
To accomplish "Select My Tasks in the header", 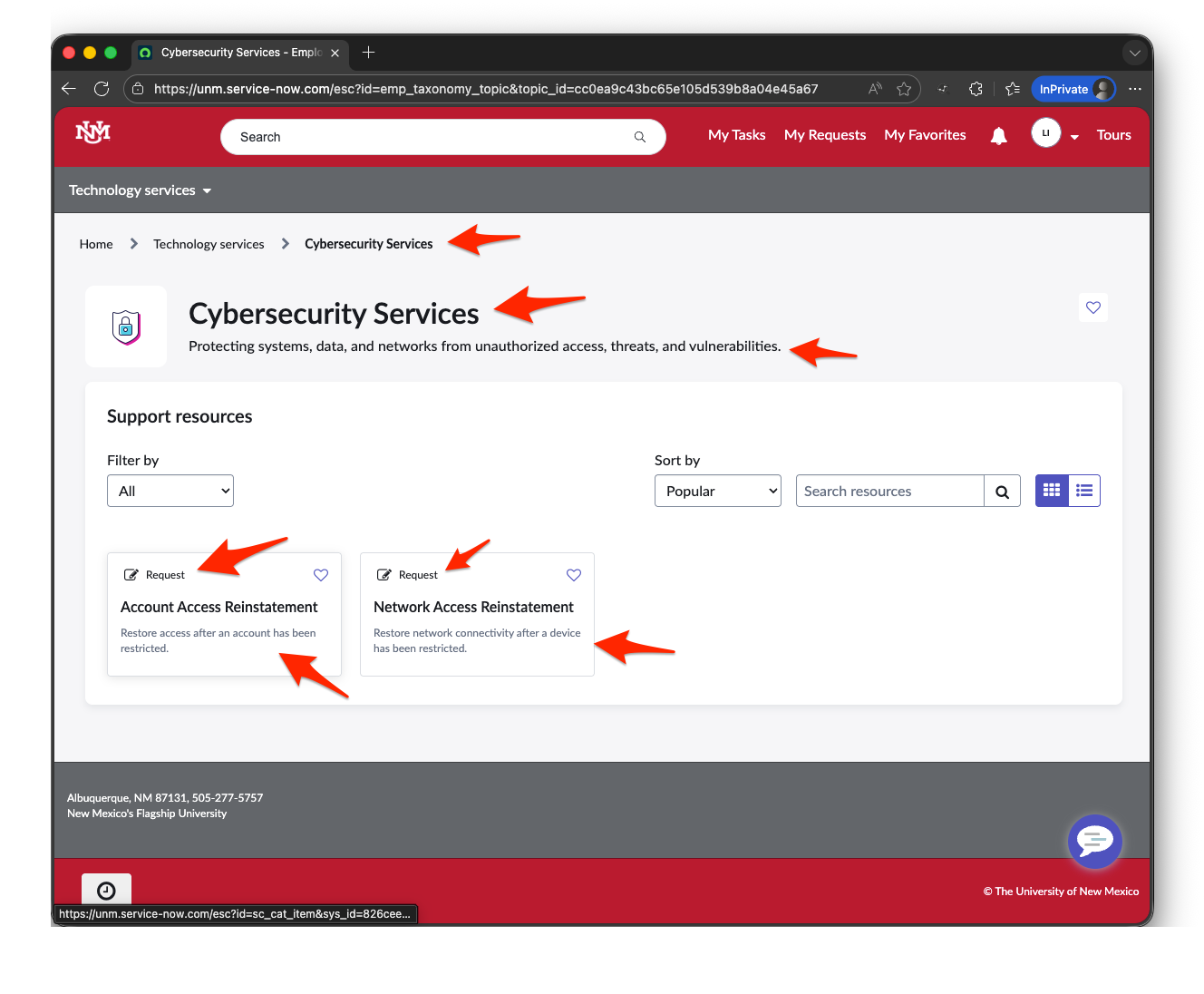I will click(x=736, y=134).
